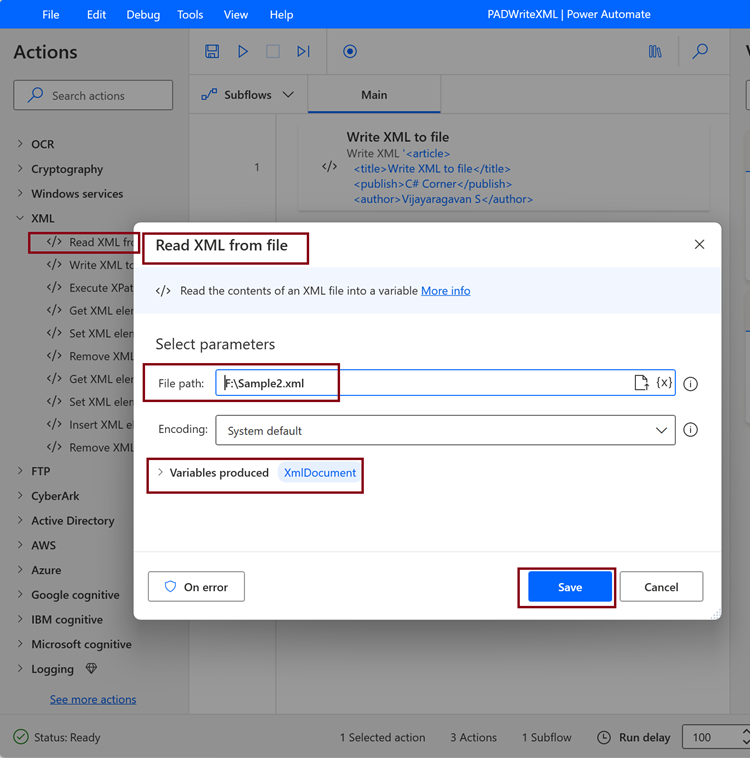Click the Save flow disk icon
Image resolution: width=750 pixels, height=758 pixels.
click(x=212, y=51)
